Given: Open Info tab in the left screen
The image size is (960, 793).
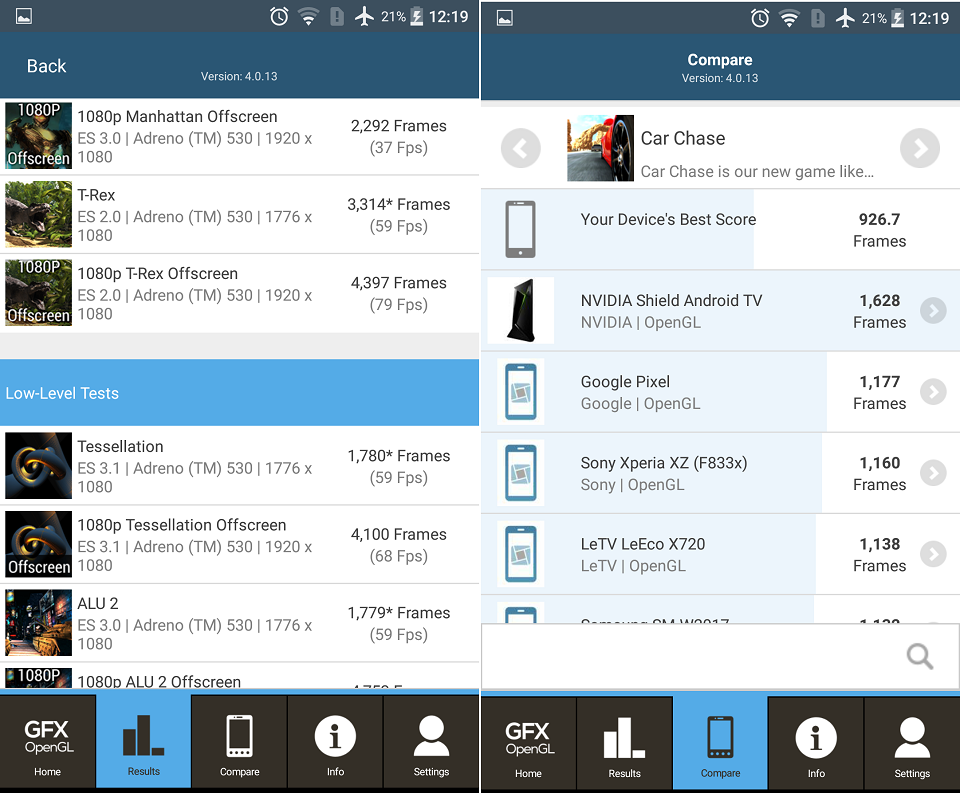Looking at the screenshot, I should pyautogui.click(x=335, y=742).
